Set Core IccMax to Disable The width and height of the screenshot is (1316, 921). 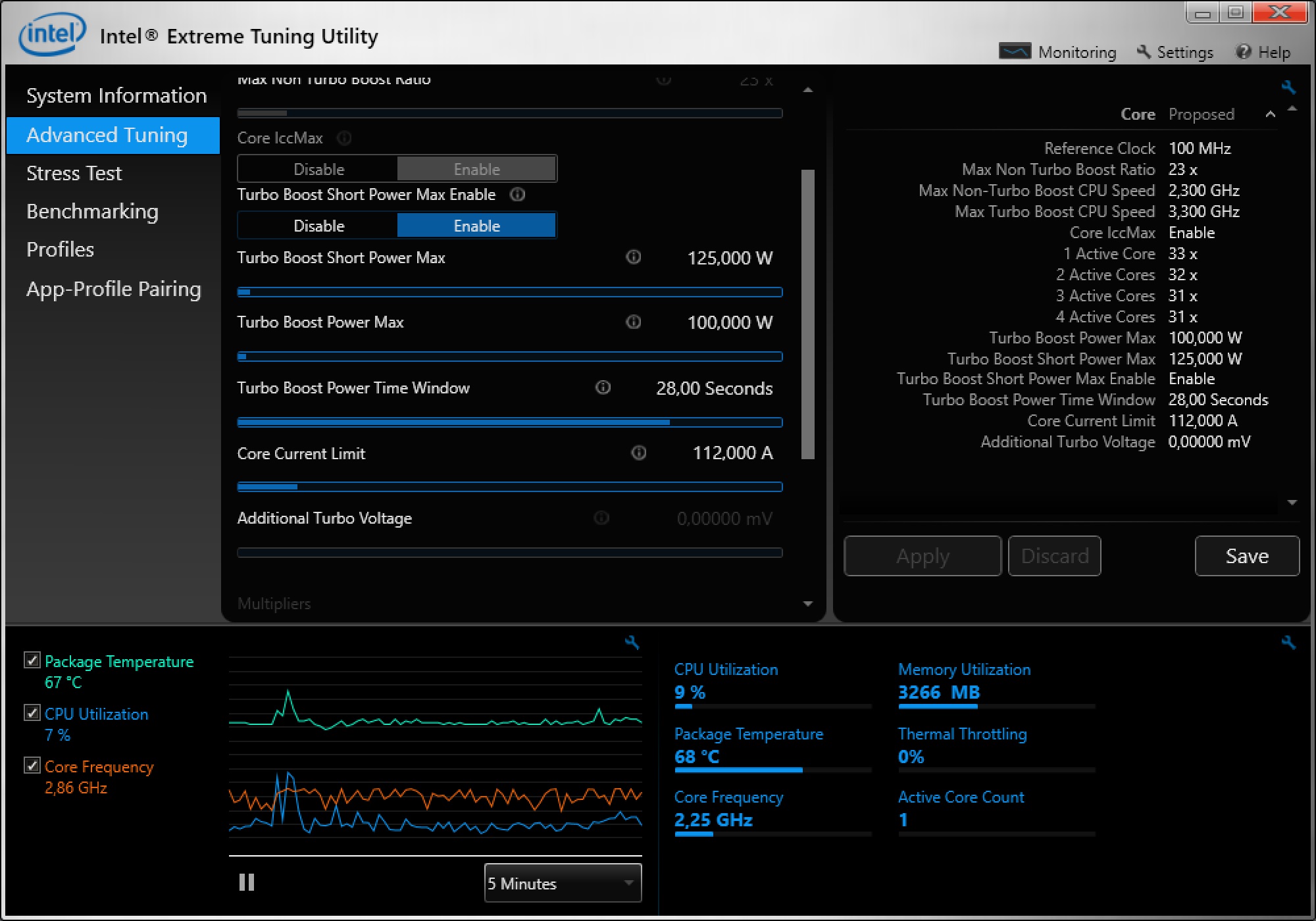[318, 169]
